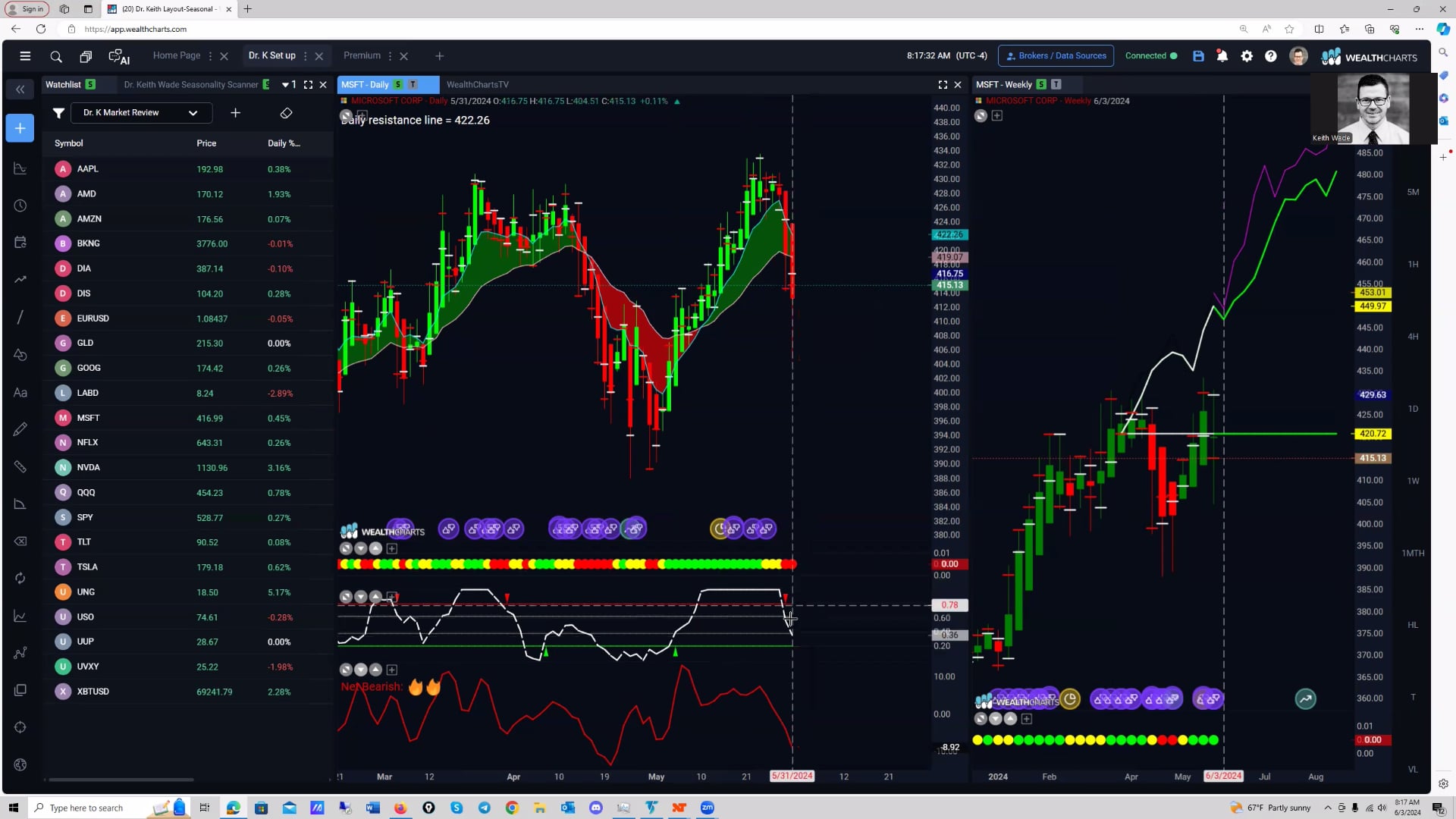Click the globe icon at bottom of left sidebar

20,764
